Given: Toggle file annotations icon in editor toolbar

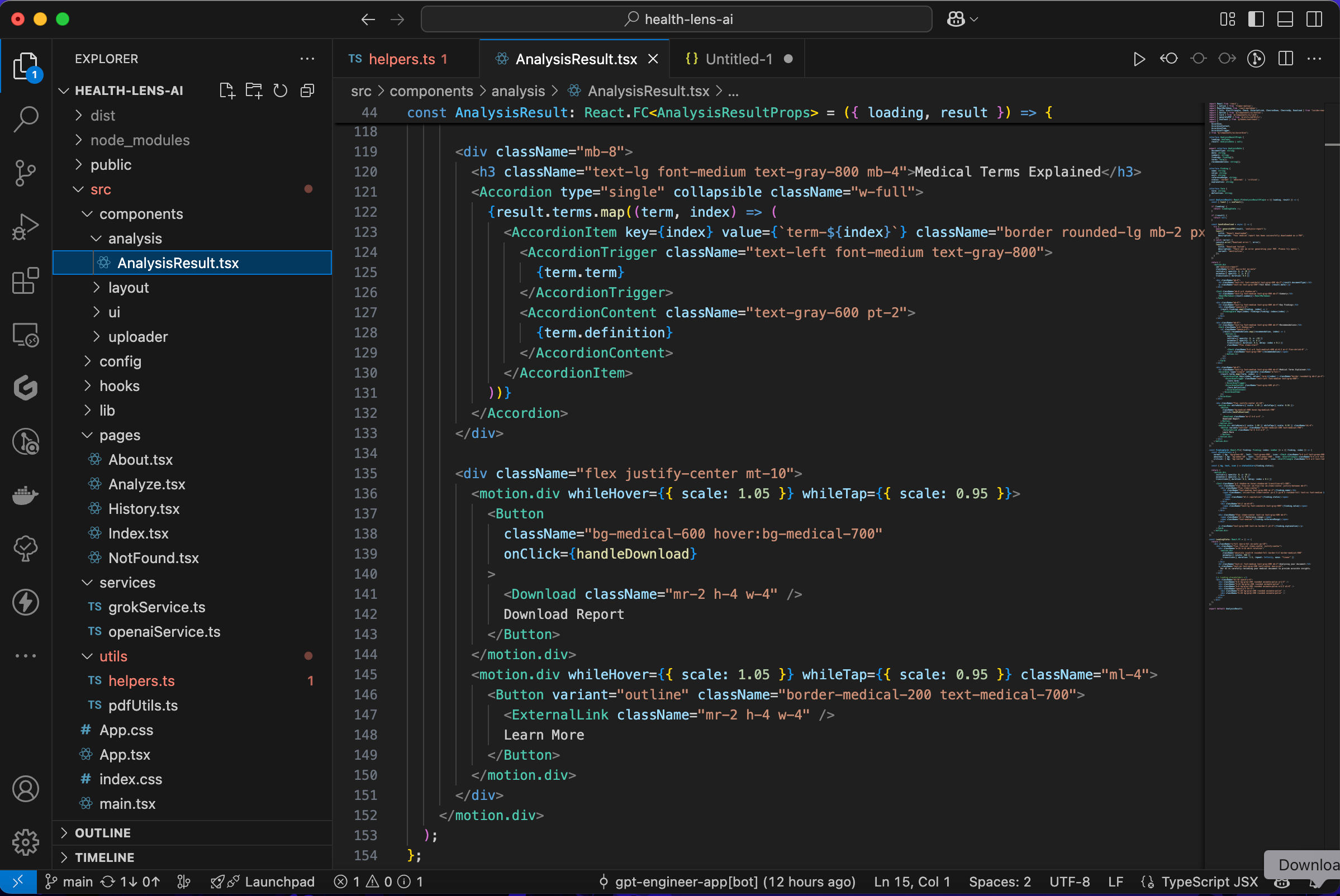Looking at the screenshot, I should pyautogui.click(x=1256, y=59).
